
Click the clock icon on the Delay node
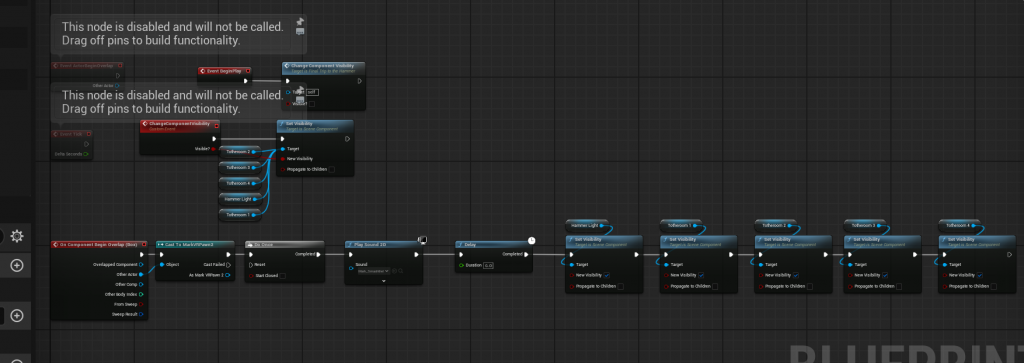pyautogui.click(x=532, y=240)
